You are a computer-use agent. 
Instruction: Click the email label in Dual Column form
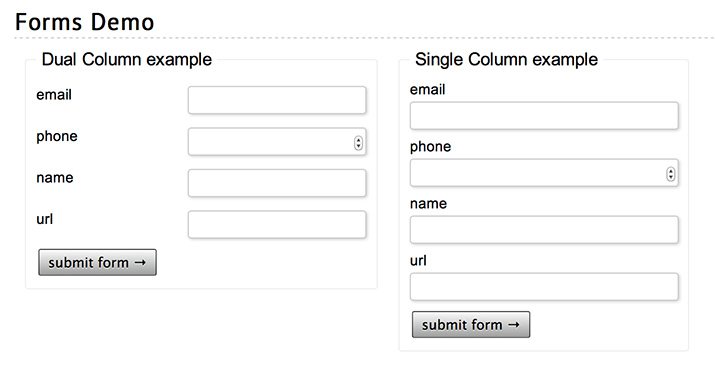pos(54,95)
